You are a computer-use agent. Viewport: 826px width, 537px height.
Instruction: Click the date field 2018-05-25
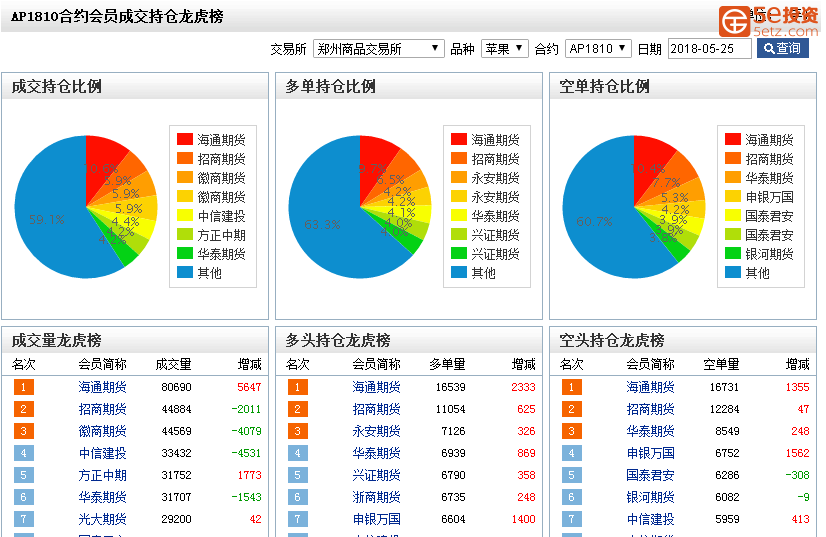click(x=709, y=48)
